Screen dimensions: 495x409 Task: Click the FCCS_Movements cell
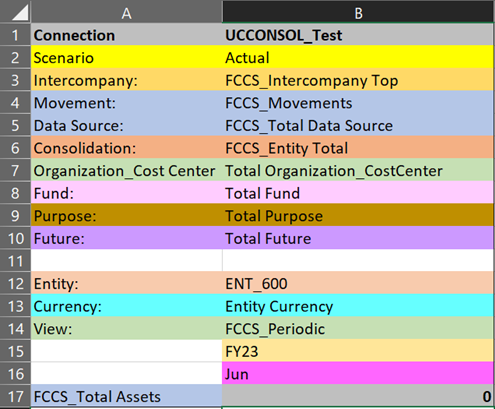point(358,103)
